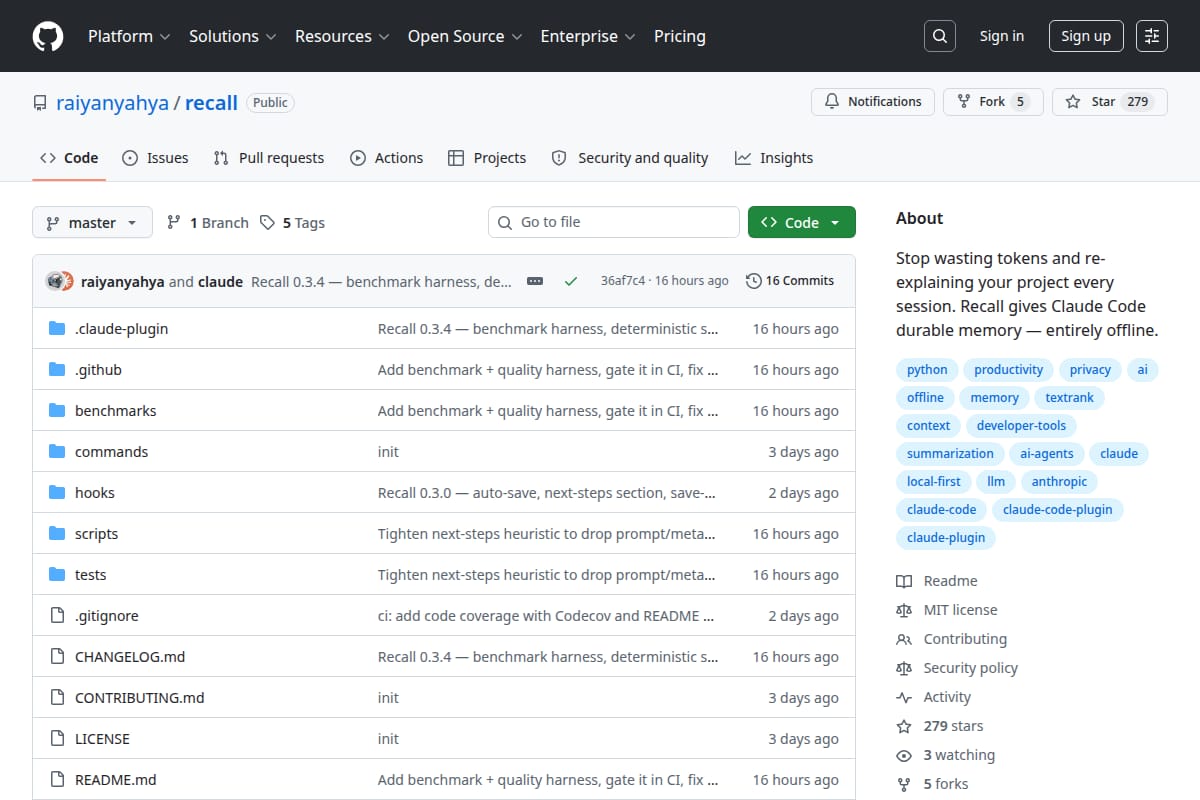
Task: Click the GitHub logo icon
Action: (x=48, y=36)
